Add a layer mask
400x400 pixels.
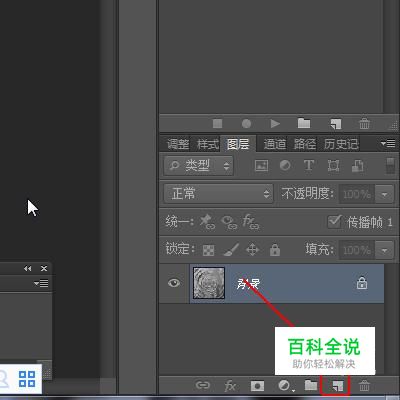pos(257,386)
